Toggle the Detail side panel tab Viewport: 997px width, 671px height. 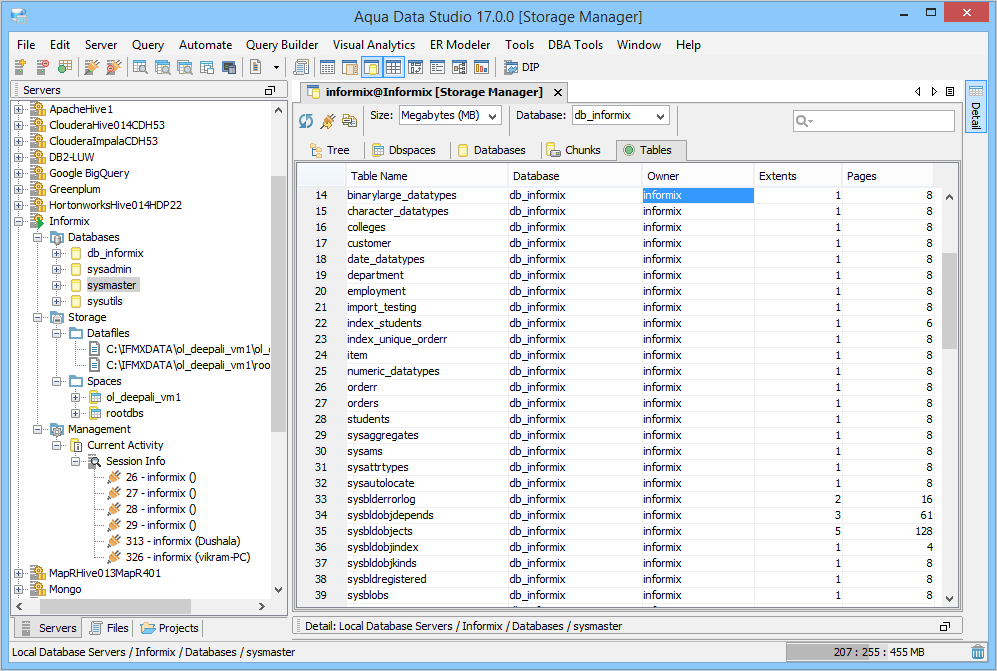[x=975, y=106]
